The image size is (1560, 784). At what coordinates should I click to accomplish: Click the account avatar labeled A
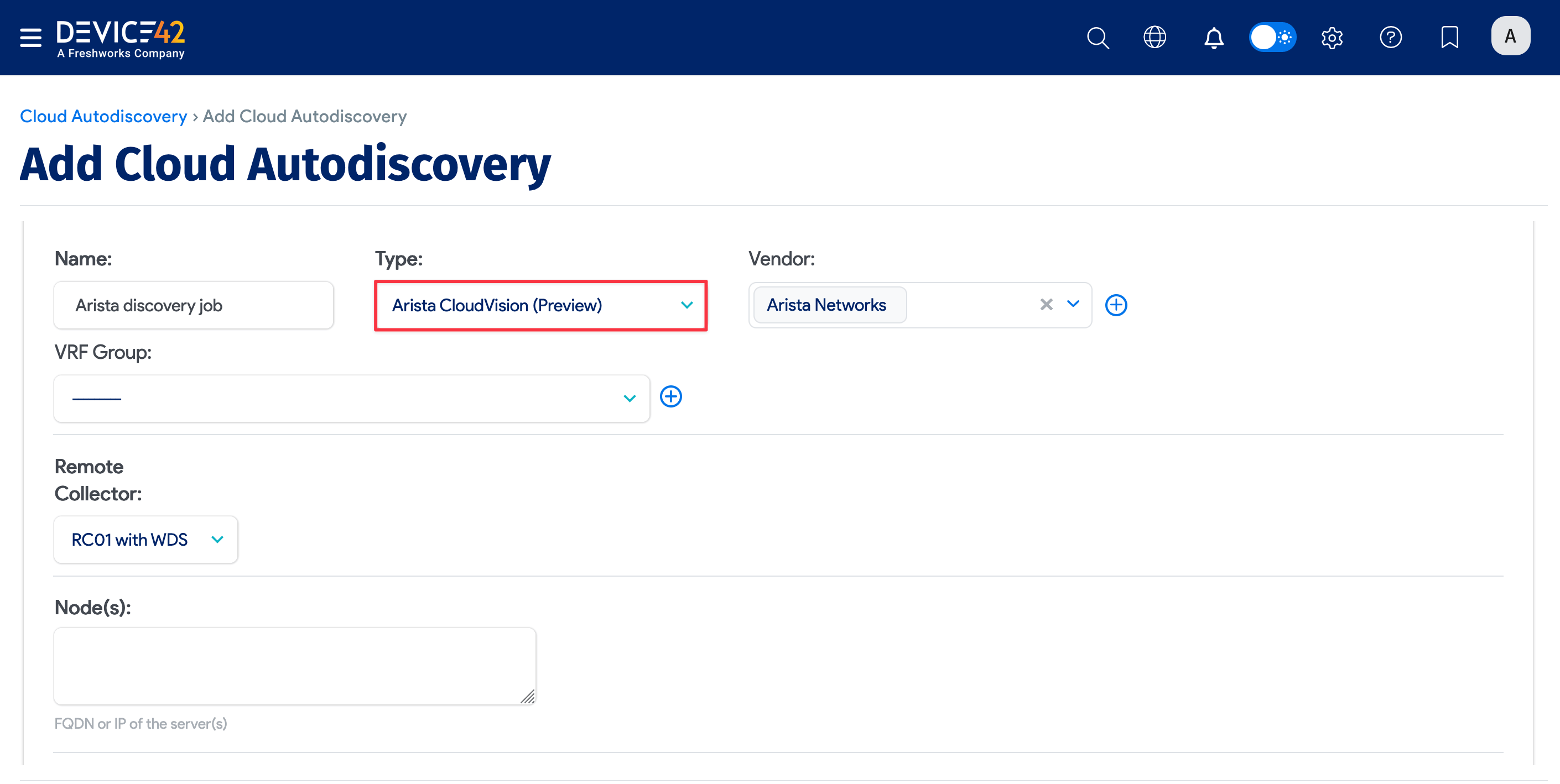(x=1510, y=36)
